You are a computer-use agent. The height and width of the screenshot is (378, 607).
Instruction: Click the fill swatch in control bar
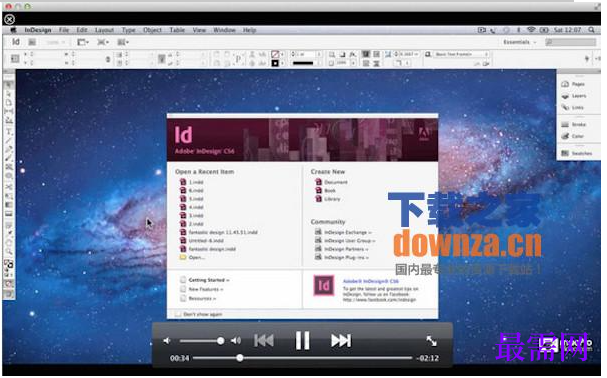coord(275,54)
